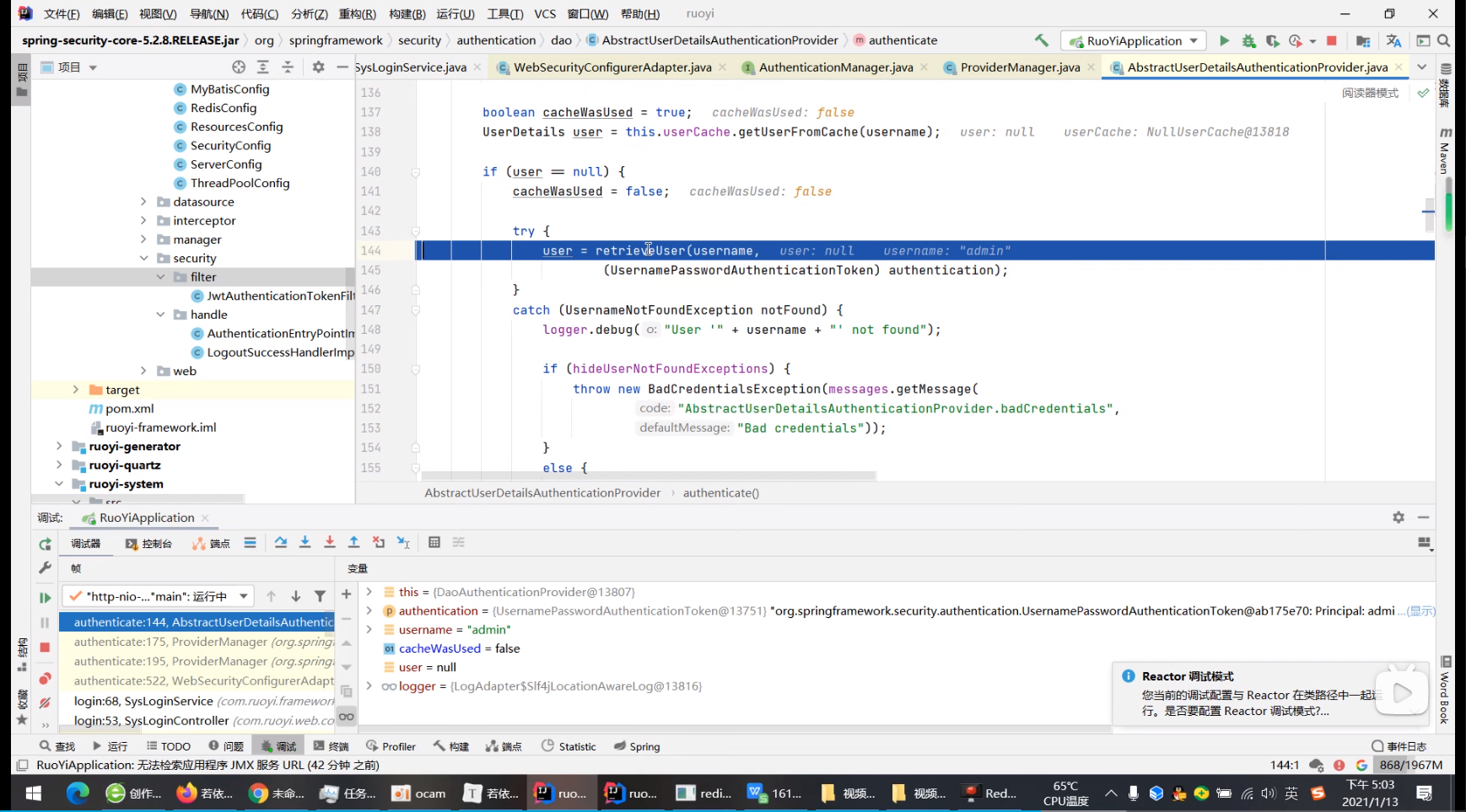This screenshot has height=812, width=1466.
Task: Click the filter frames funnel icon
Action: [x=320, y=596]
